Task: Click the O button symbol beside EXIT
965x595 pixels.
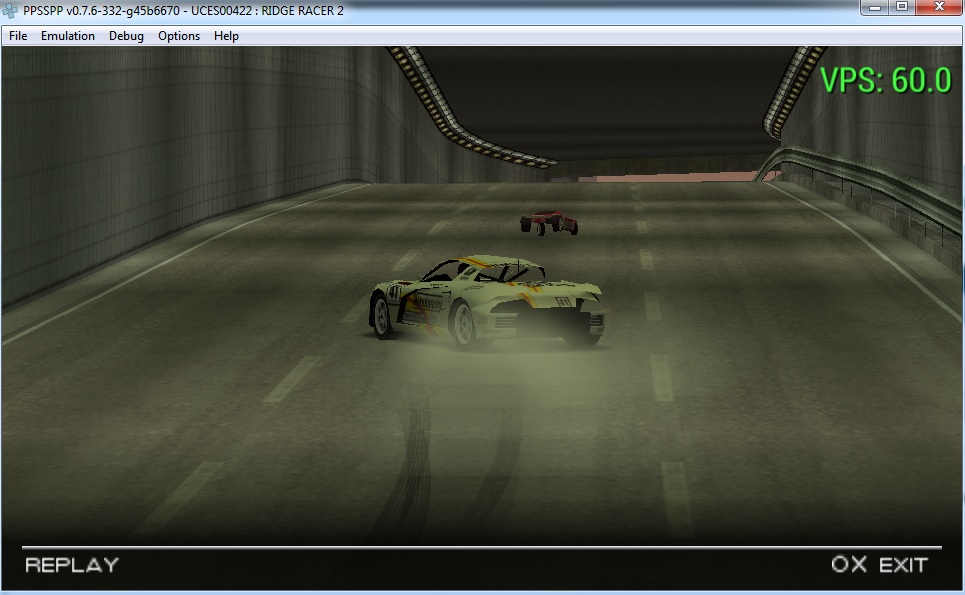Action: click(x=840, y=565)
